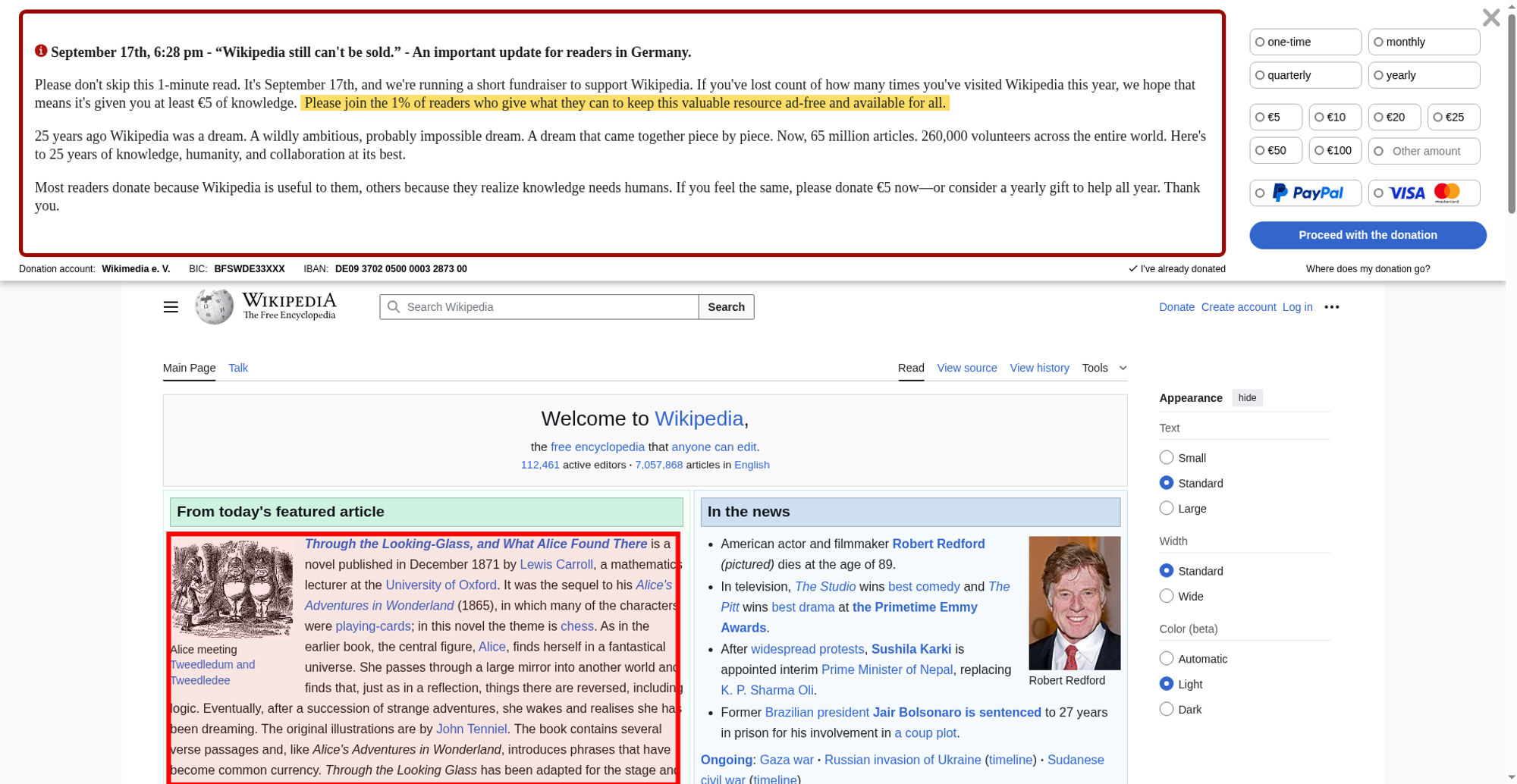Select Standard width option
Image resolution: width=1517 pixels, height=784 pixels.
[x=1167, y=571]
